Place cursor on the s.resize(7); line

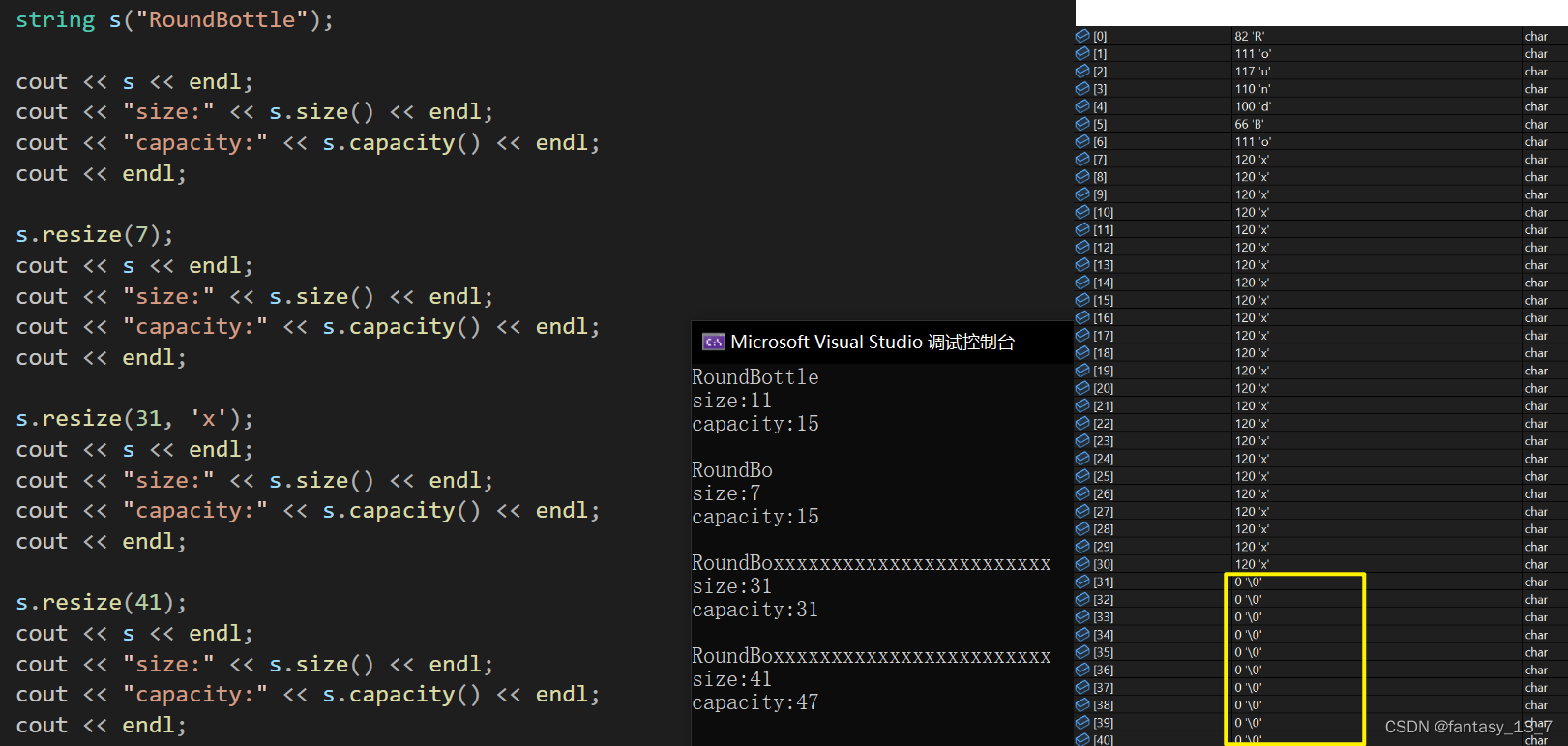94,235
